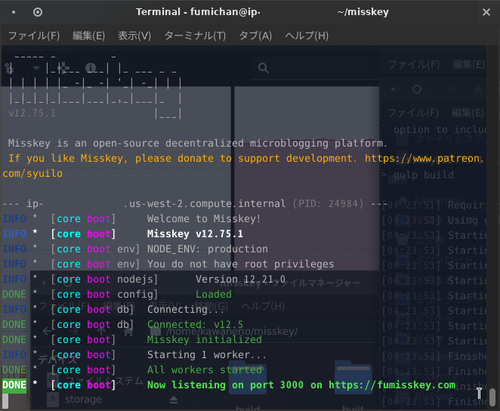
Task: Close the Terminal window
Action: click(x=486, y=12)
